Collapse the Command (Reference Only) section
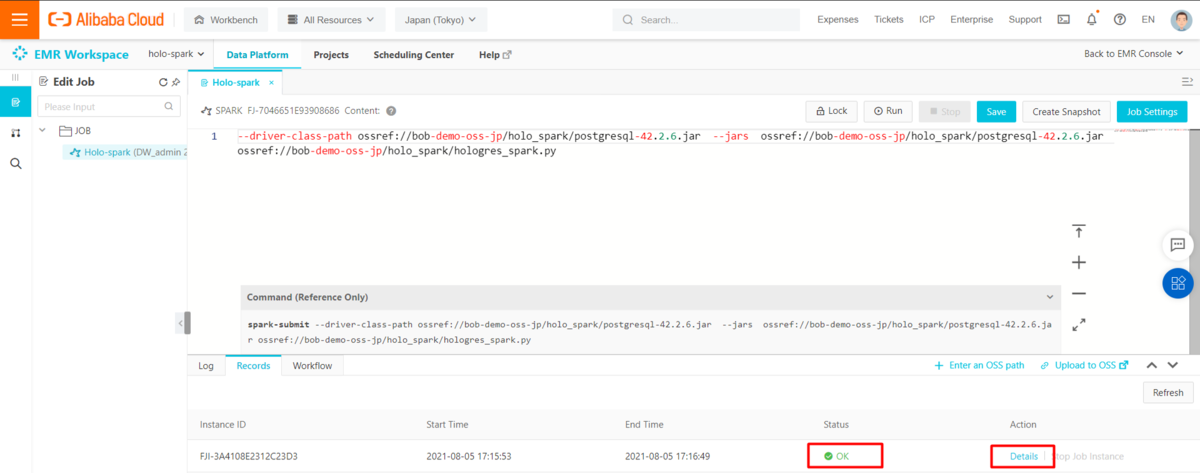This screenshot has height=473, width=1200. (1049, 297)
